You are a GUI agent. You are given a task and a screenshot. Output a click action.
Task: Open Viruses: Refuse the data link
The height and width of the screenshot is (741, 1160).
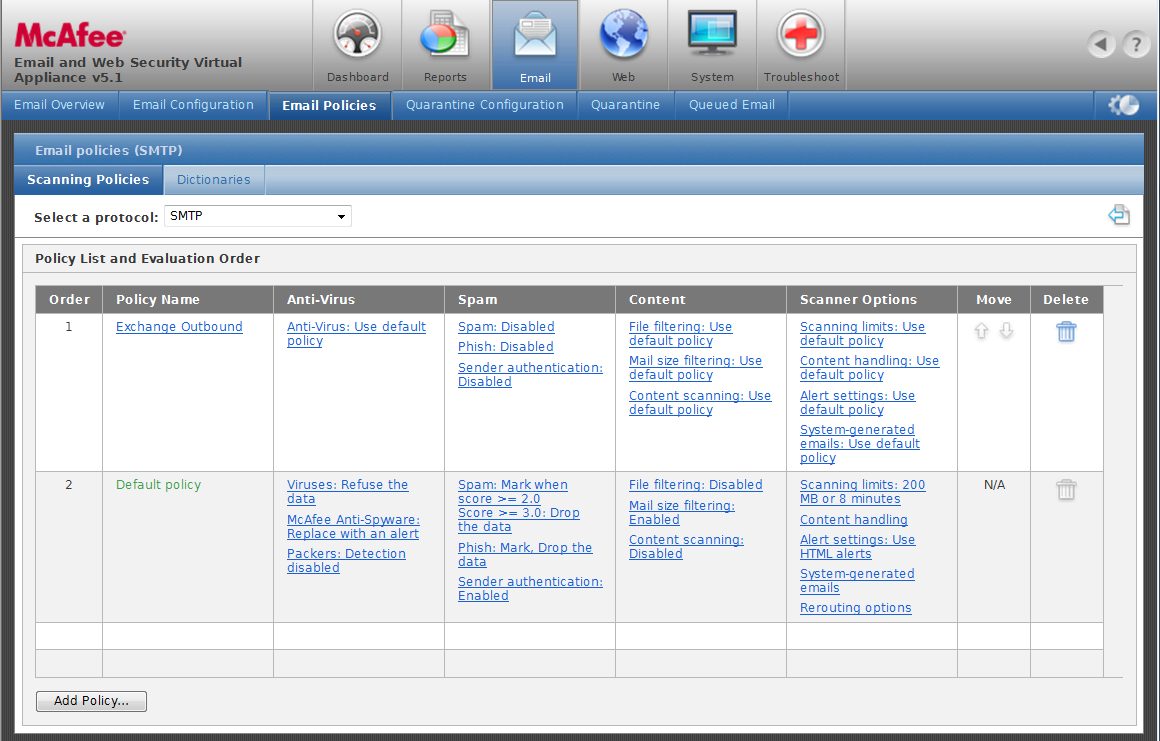tap(347, 492)
